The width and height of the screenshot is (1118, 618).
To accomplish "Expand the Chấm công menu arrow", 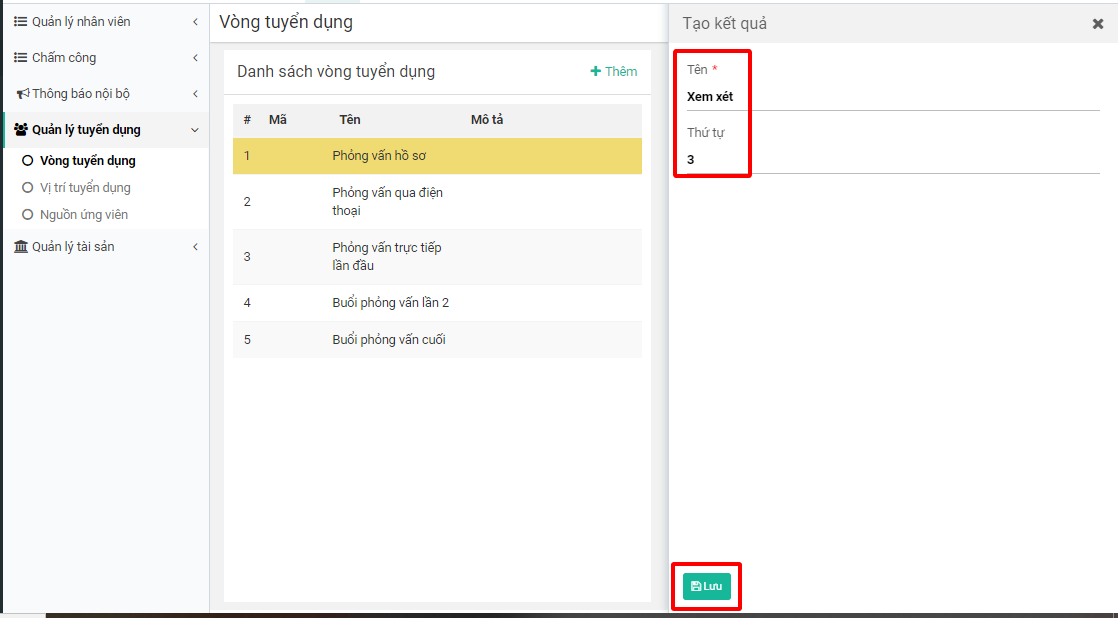I will 195,58.
